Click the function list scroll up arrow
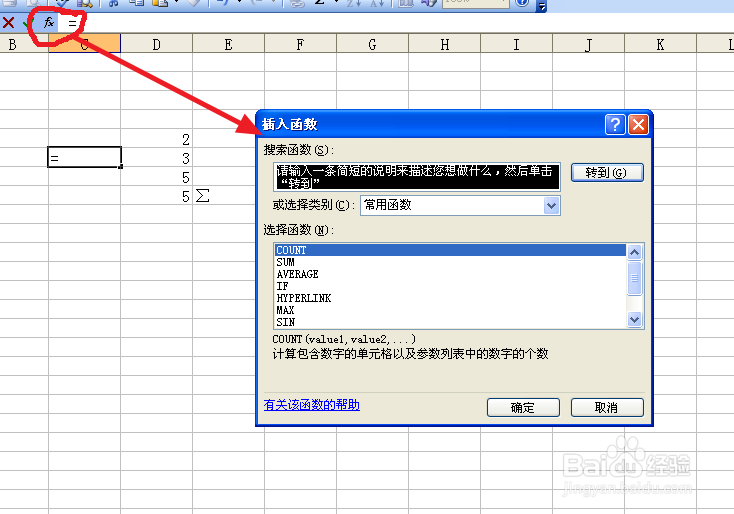This screenshot has height=514, width=734. (634, 253)
